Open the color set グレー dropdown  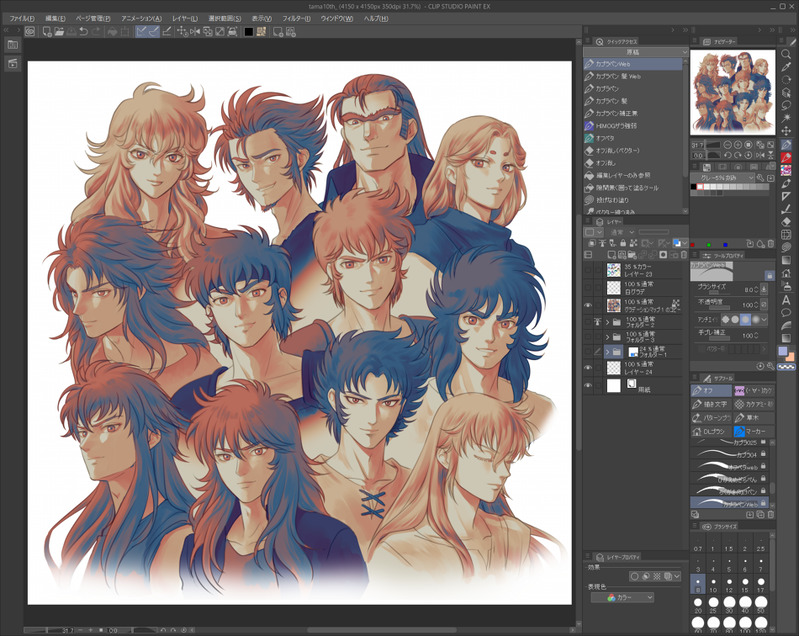point(723,177)
